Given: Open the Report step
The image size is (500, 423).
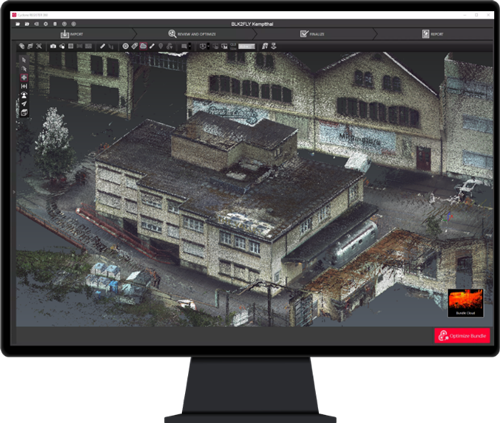Looking at the screenshot, I should [433, 34].
